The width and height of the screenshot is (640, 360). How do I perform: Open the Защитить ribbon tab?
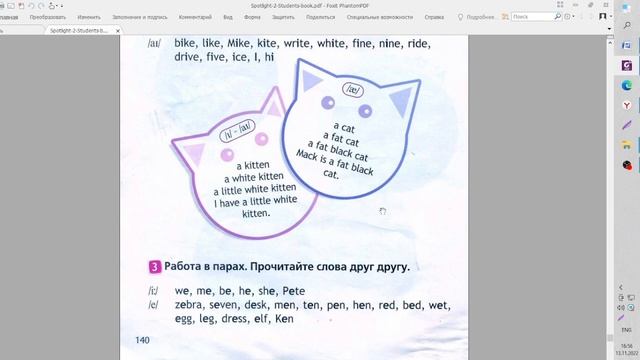283,17
